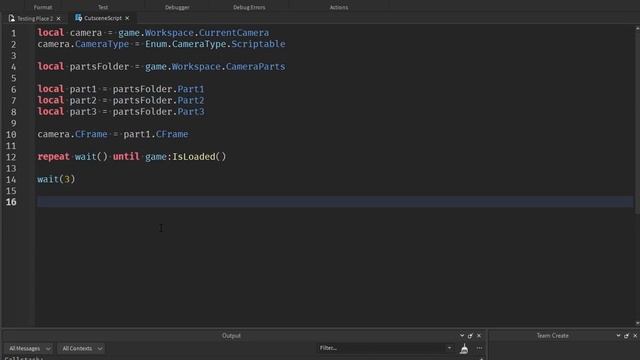Close the Testing Place 2 tab
This screenshot has height=360, width=640.
59,18
